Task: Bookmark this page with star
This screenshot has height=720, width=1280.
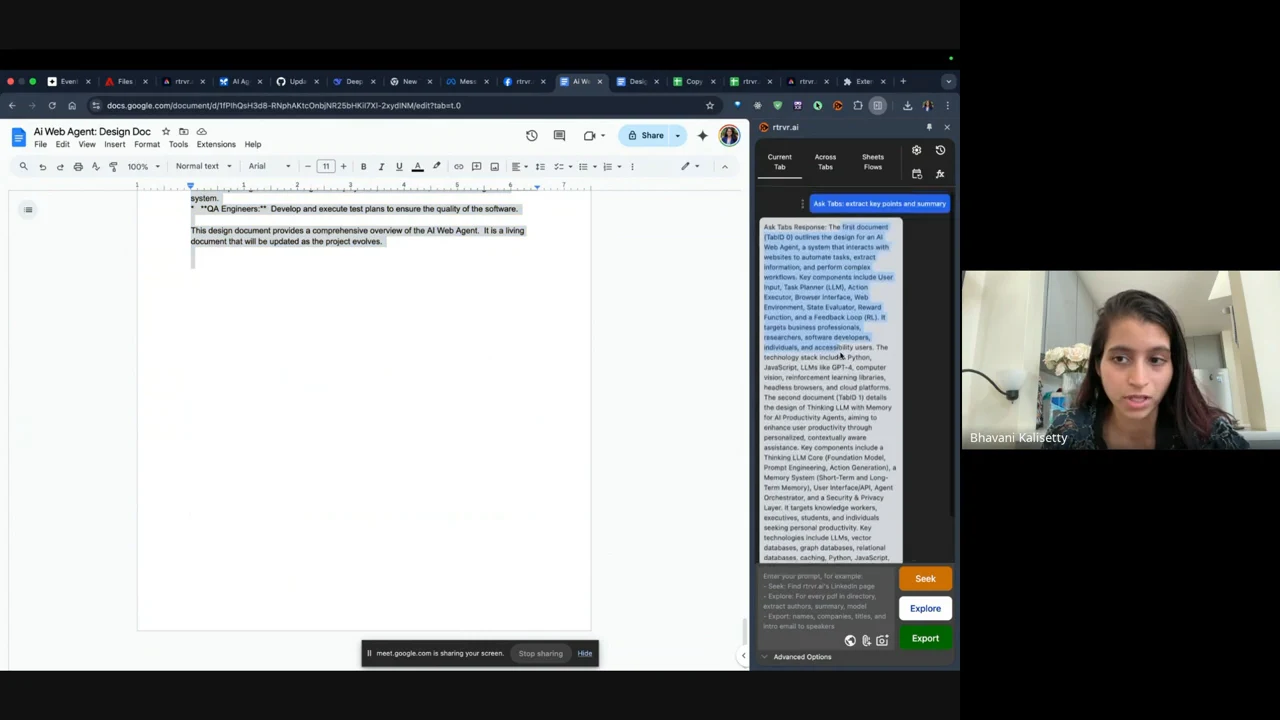Action: click(x=710, y=105)
